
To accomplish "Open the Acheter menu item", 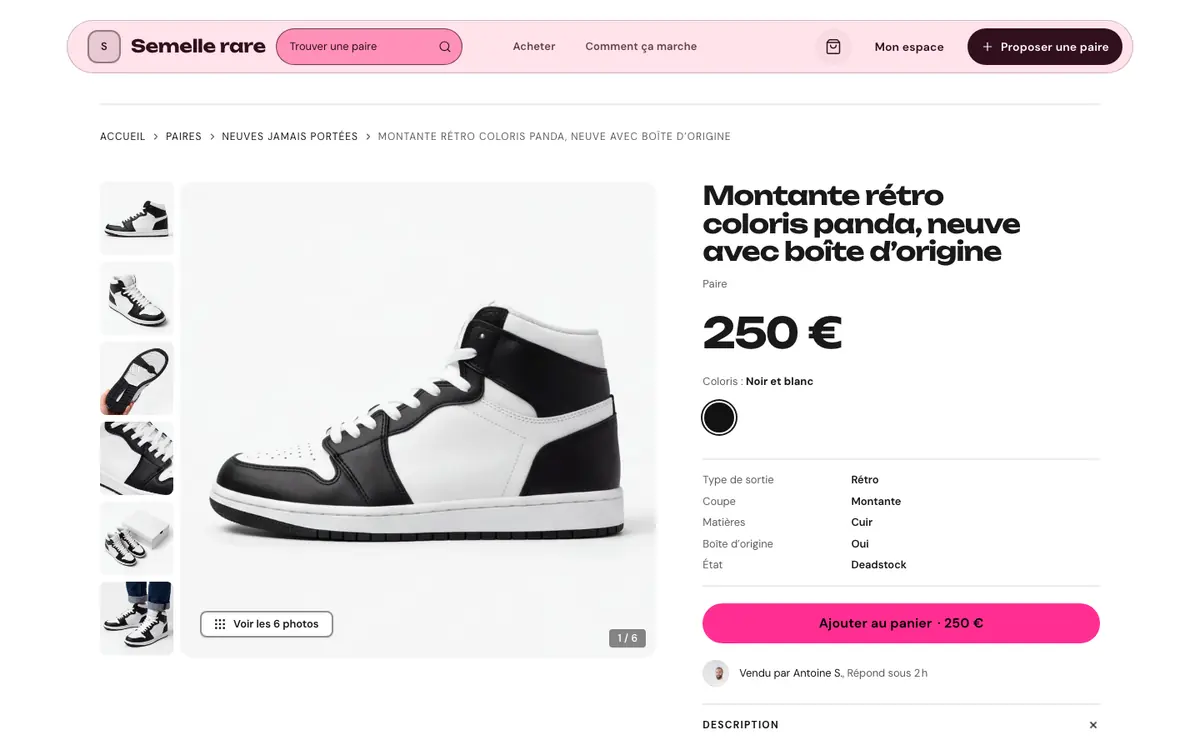I will (x=534, y=47).
